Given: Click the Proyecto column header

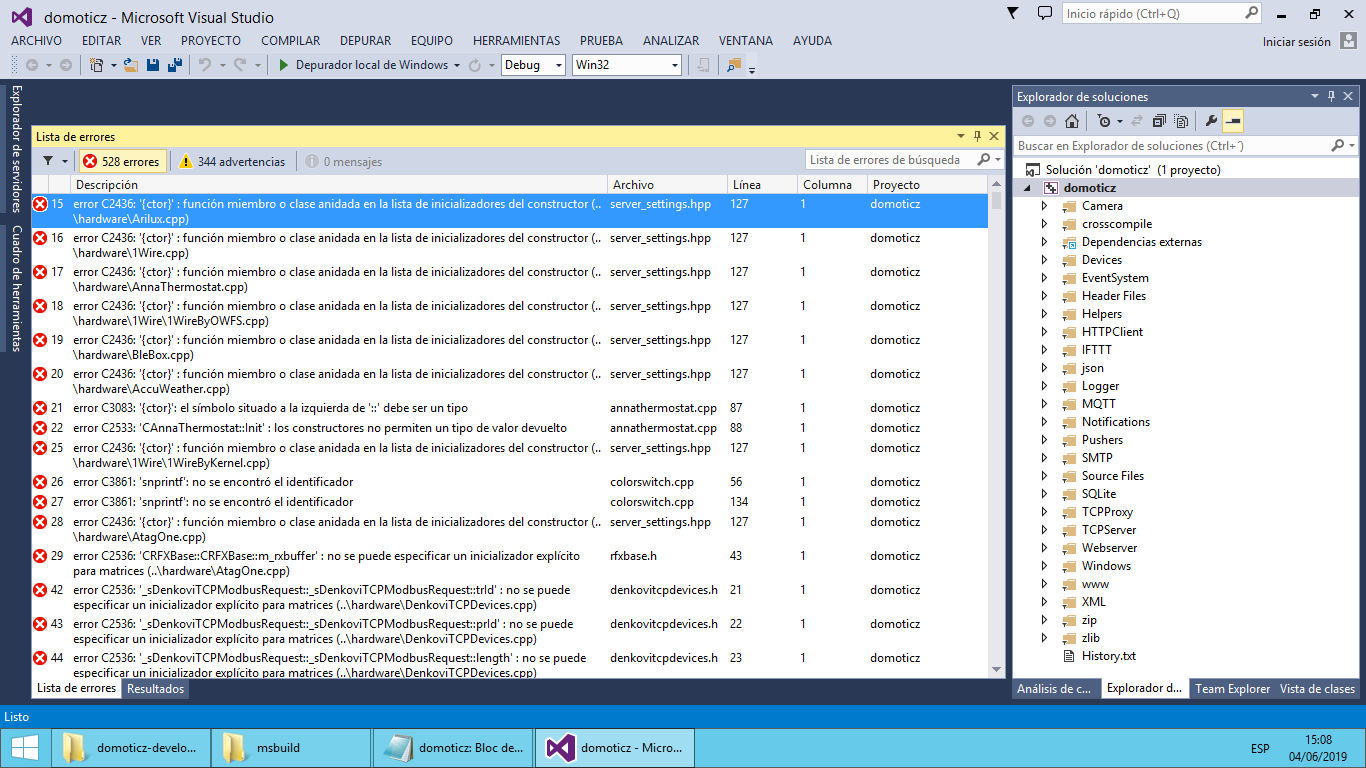Looking at the screenshot, I should point(927,185).
